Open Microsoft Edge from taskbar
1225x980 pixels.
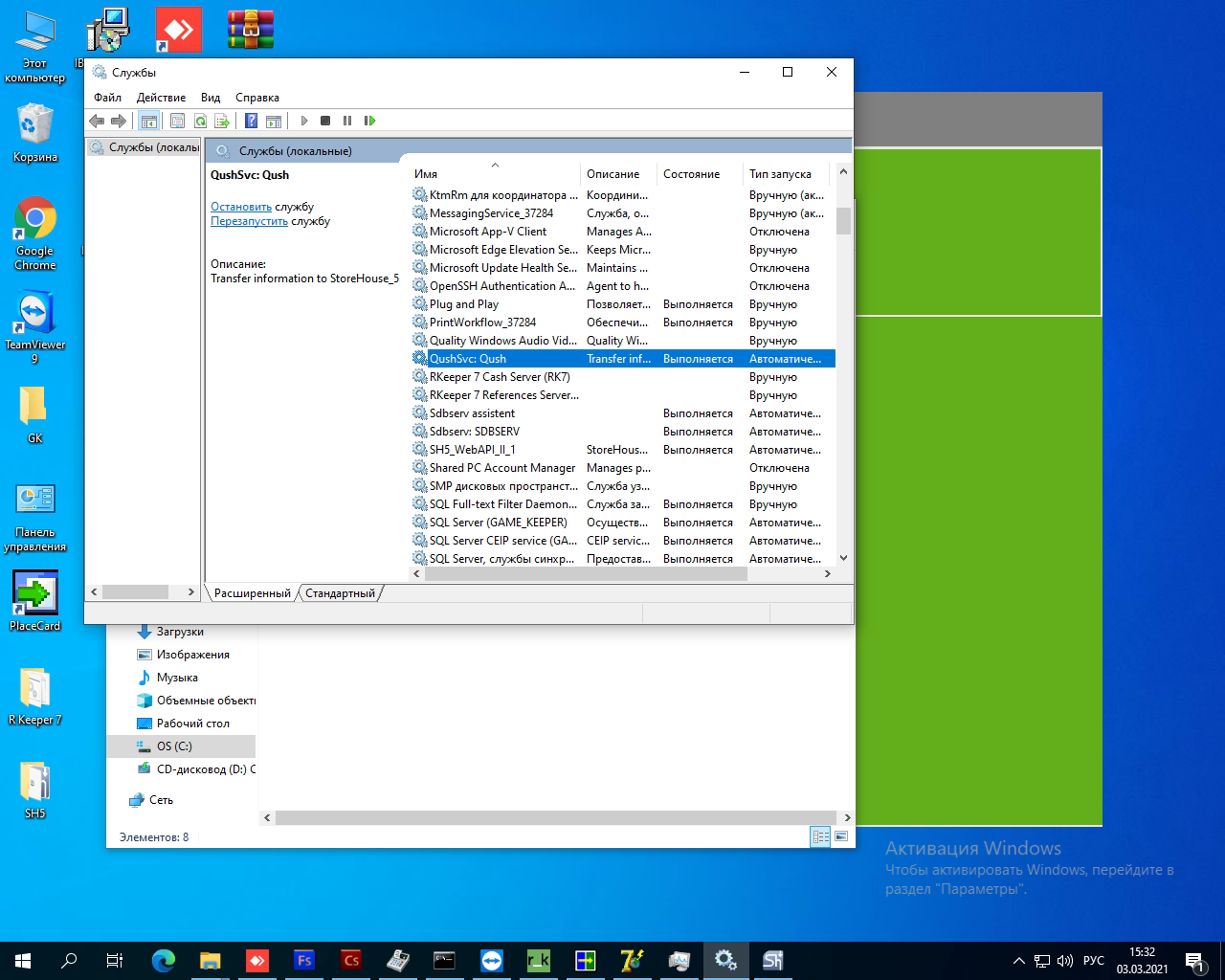(x=164, y=960)
